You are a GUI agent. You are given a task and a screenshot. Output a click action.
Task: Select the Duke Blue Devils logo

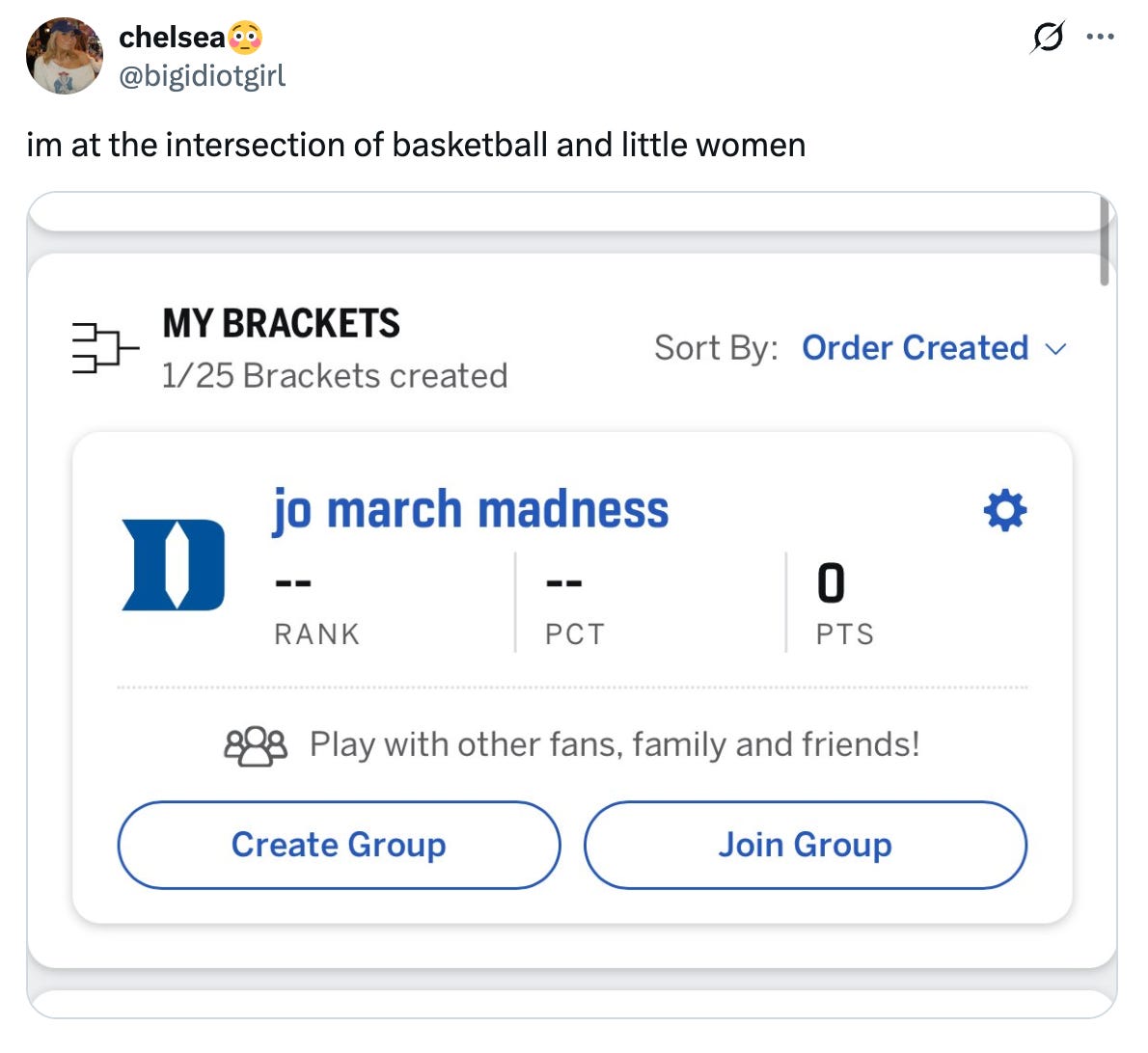[x=172, y=564]
